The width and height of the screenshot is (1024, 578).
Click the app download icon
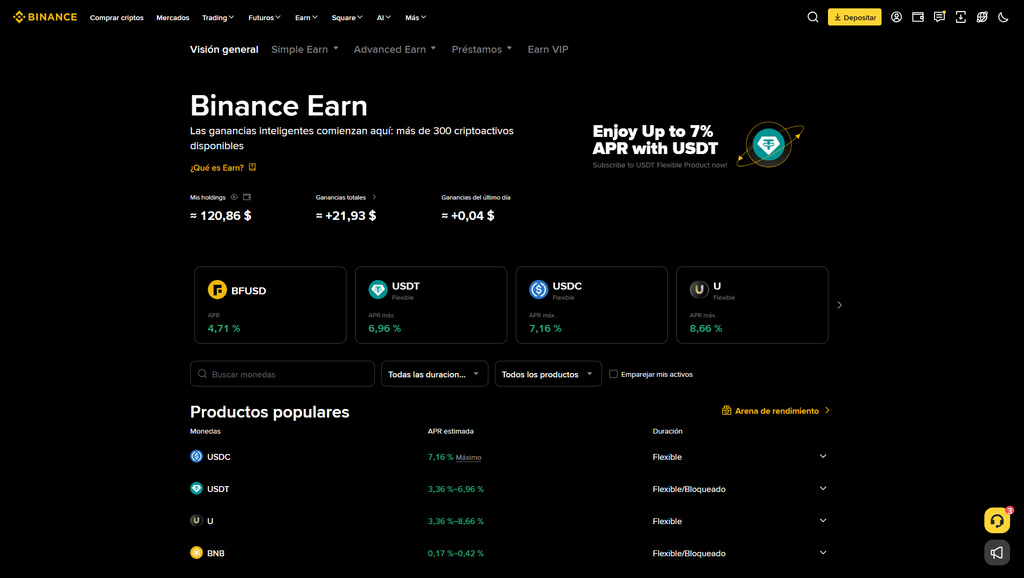click(961, 17)
